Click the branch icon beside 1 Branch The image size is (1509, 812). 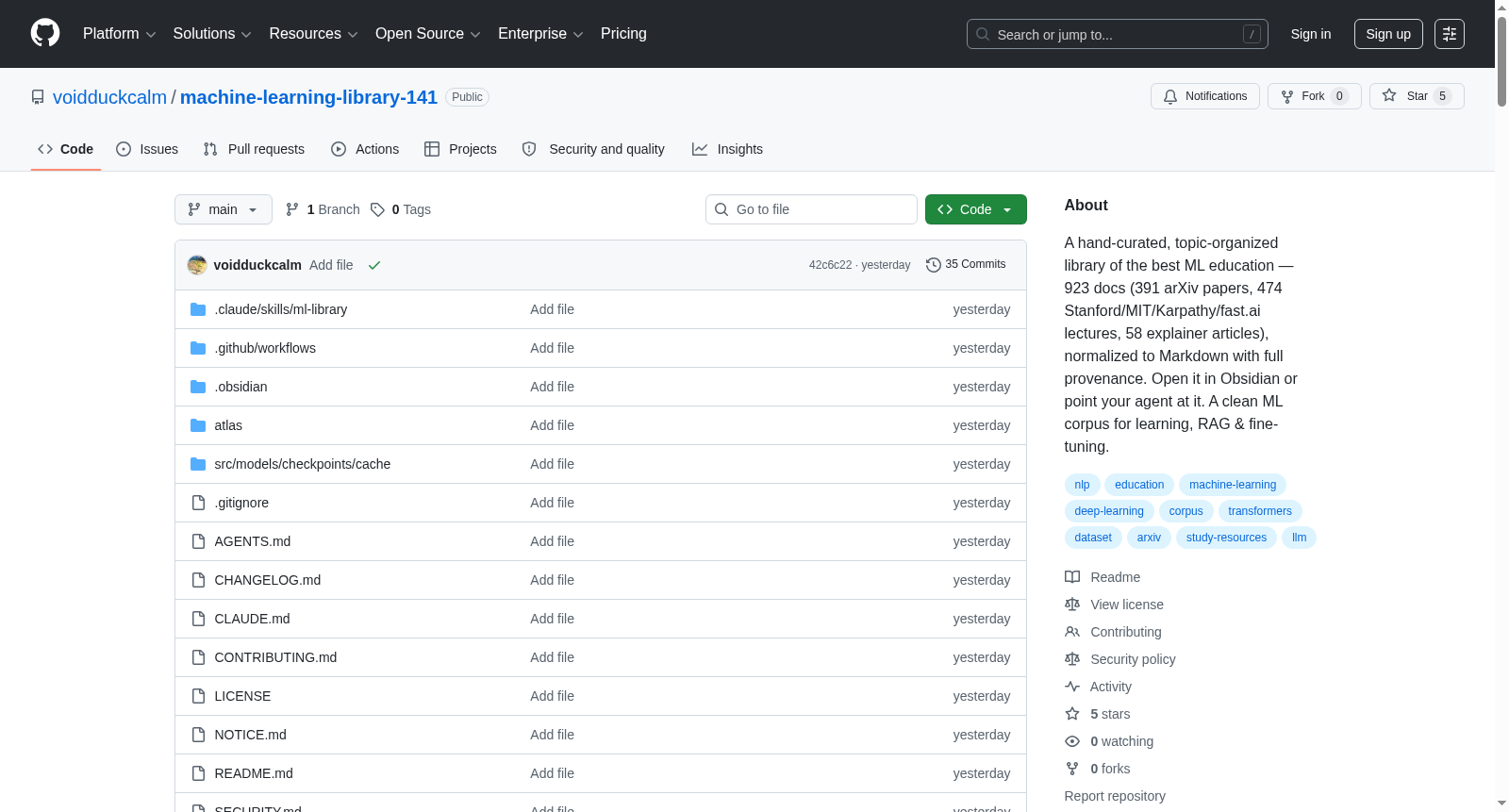pyautogui.click(x=292, y=209)
